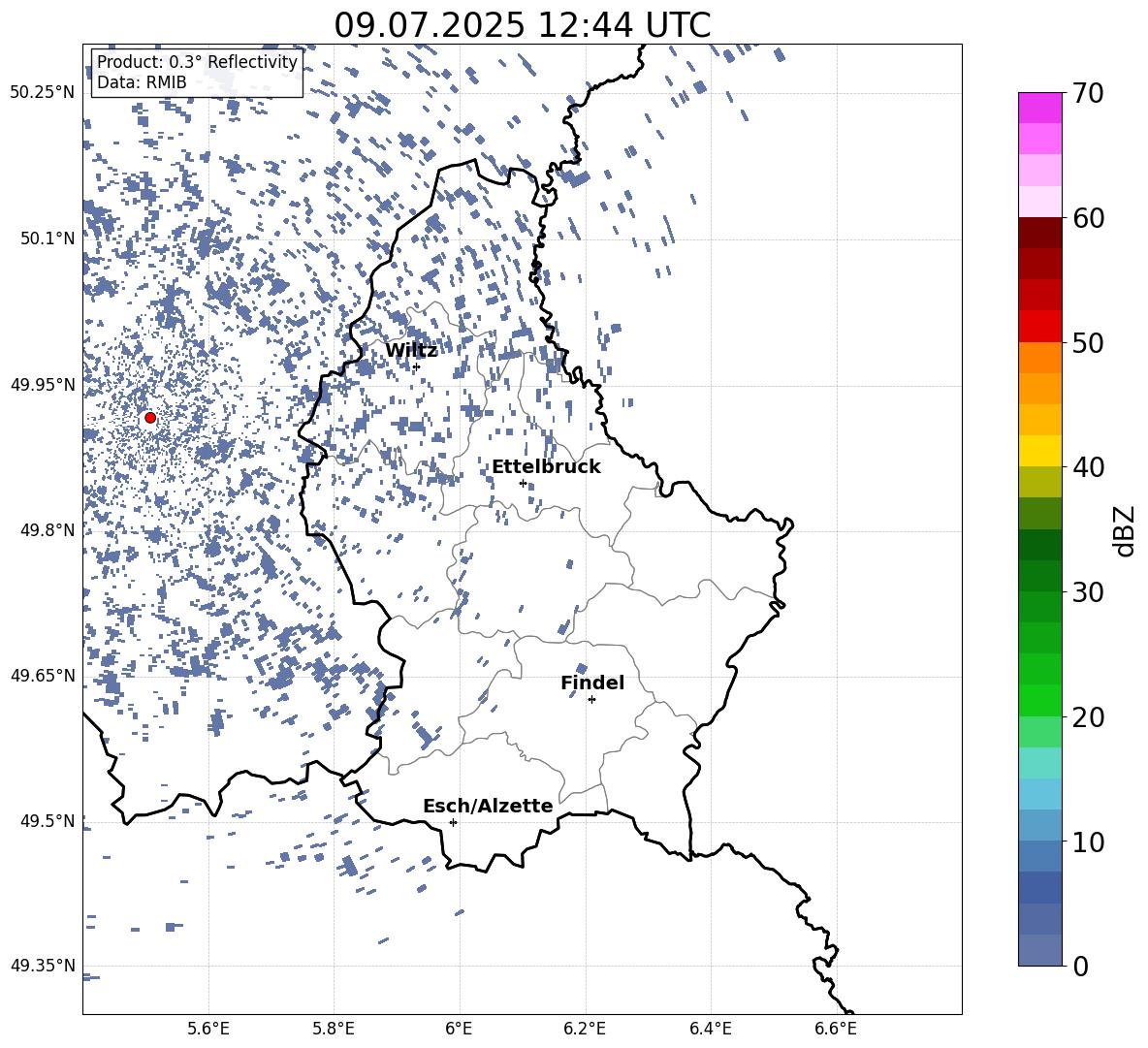The image size is (1148, 1048).
Task: Click the 30 colorbar tick label
Action: [x=1088, y=592]
